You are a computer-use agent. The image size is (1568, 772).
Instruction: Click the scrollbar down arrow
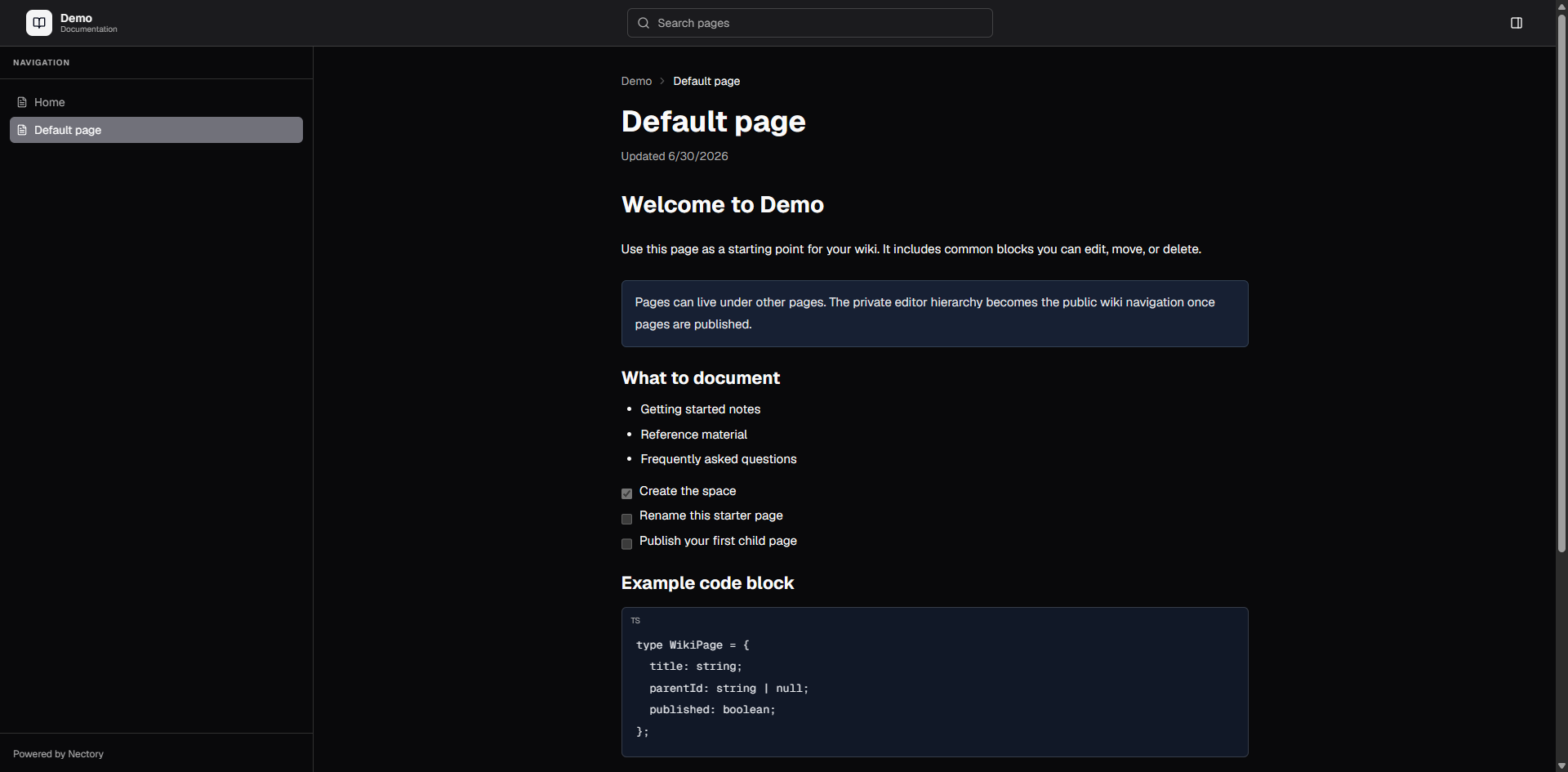click(1561, 765)
